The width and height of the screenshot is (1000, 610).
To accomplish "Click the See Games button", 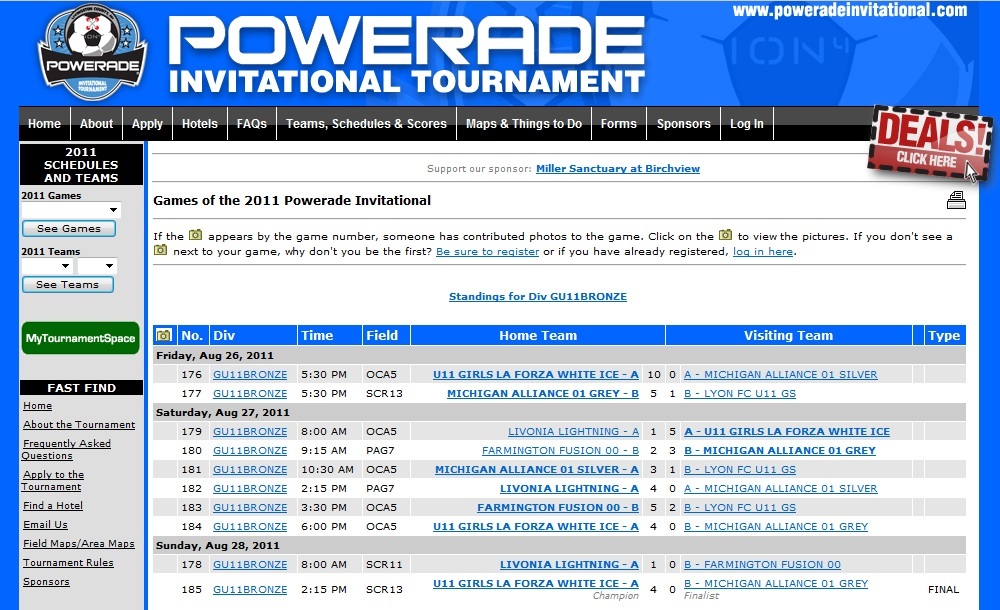I will (69, 228).
